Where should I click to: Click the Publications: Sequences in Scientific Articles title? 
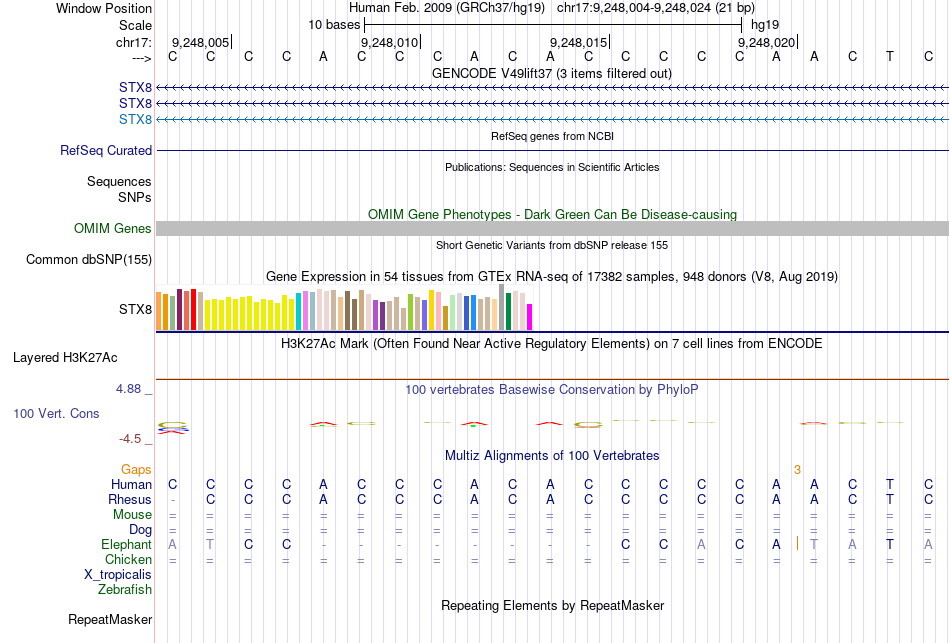552,167
